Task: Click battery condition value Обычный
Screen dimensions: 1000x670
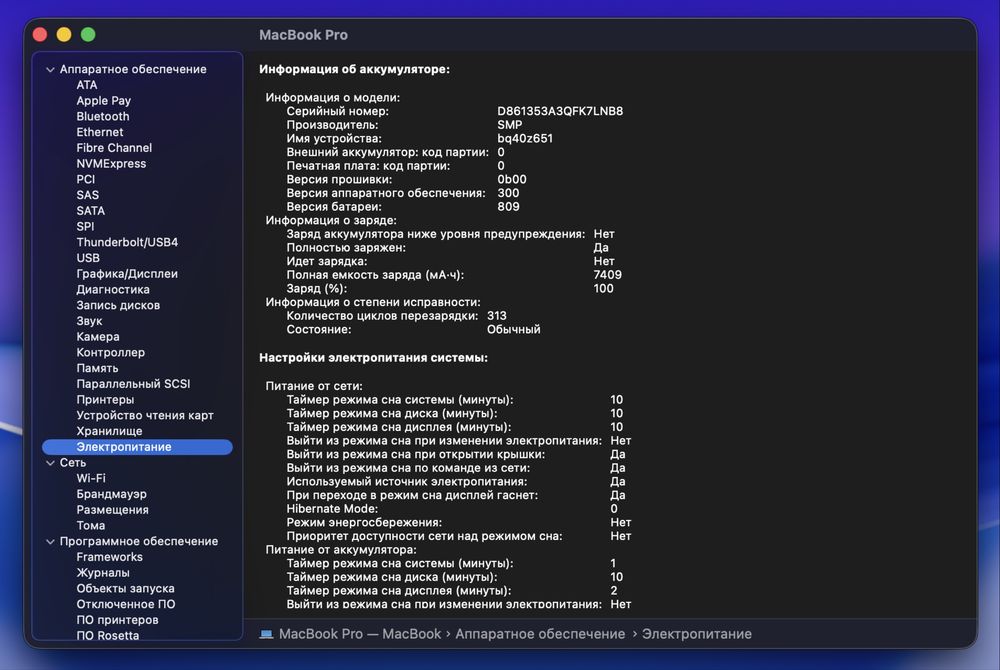Action: pyautogui.click(x=513, y=330)
